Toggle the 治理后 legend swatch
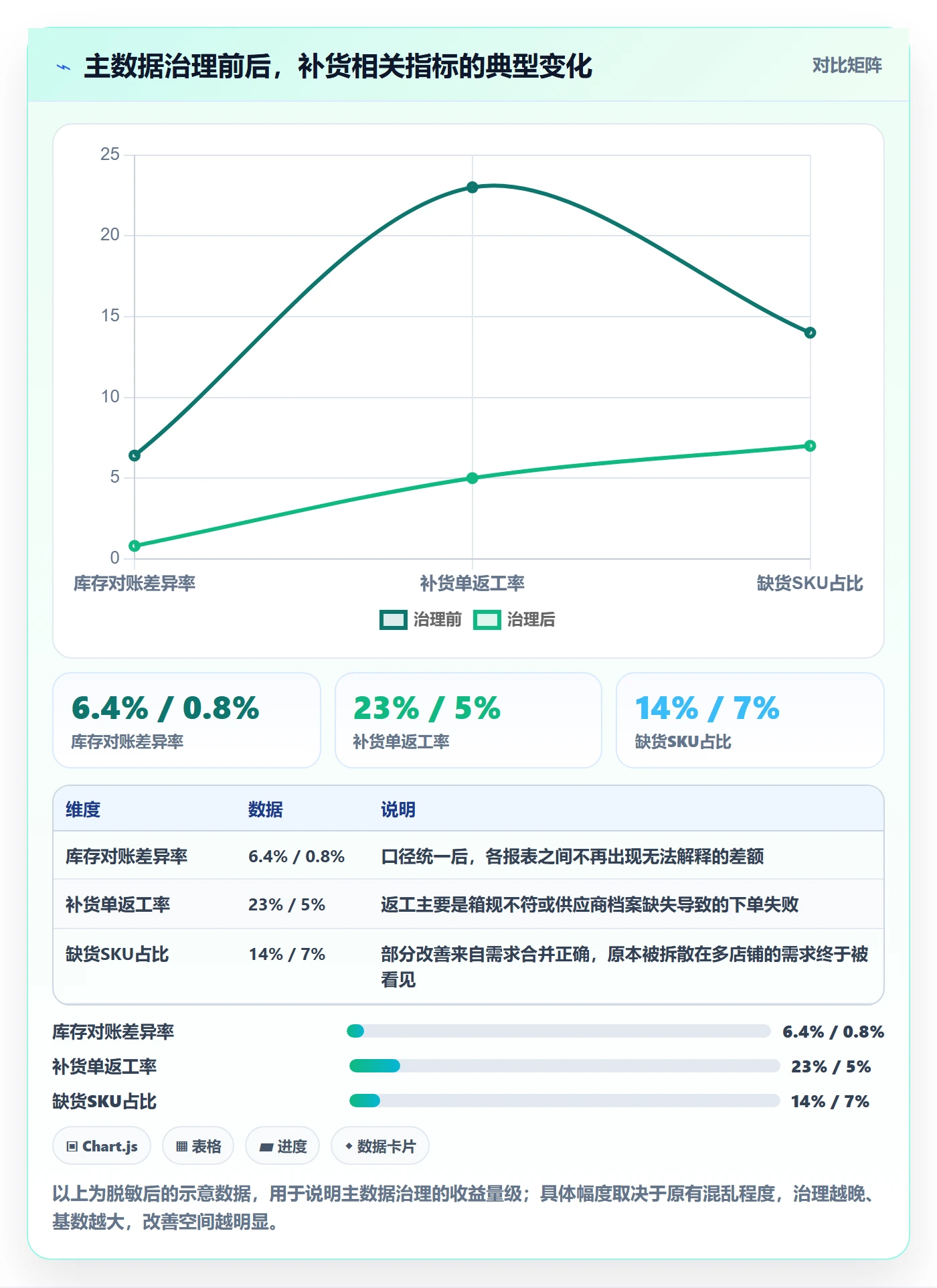The image size is (937, 1288). 487,620
